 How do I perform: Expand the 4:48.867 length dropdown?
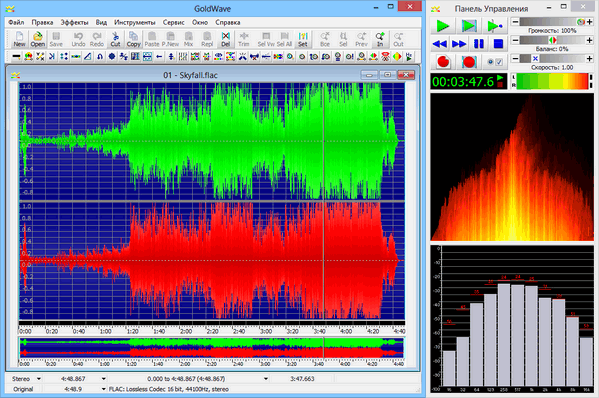click(104, 379)
